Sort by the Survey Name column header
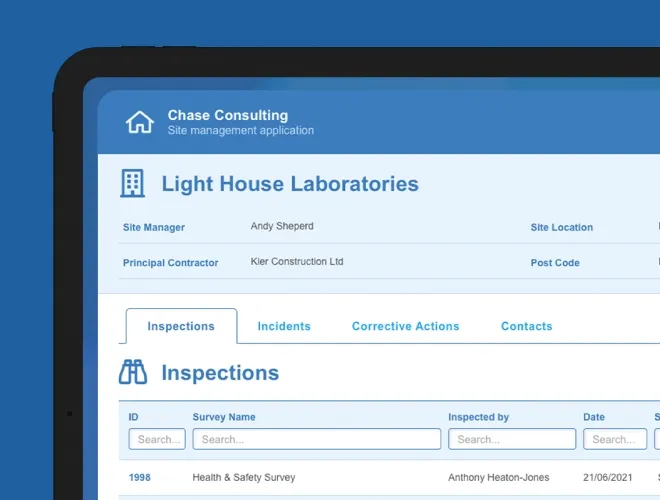 pos(224,417)
